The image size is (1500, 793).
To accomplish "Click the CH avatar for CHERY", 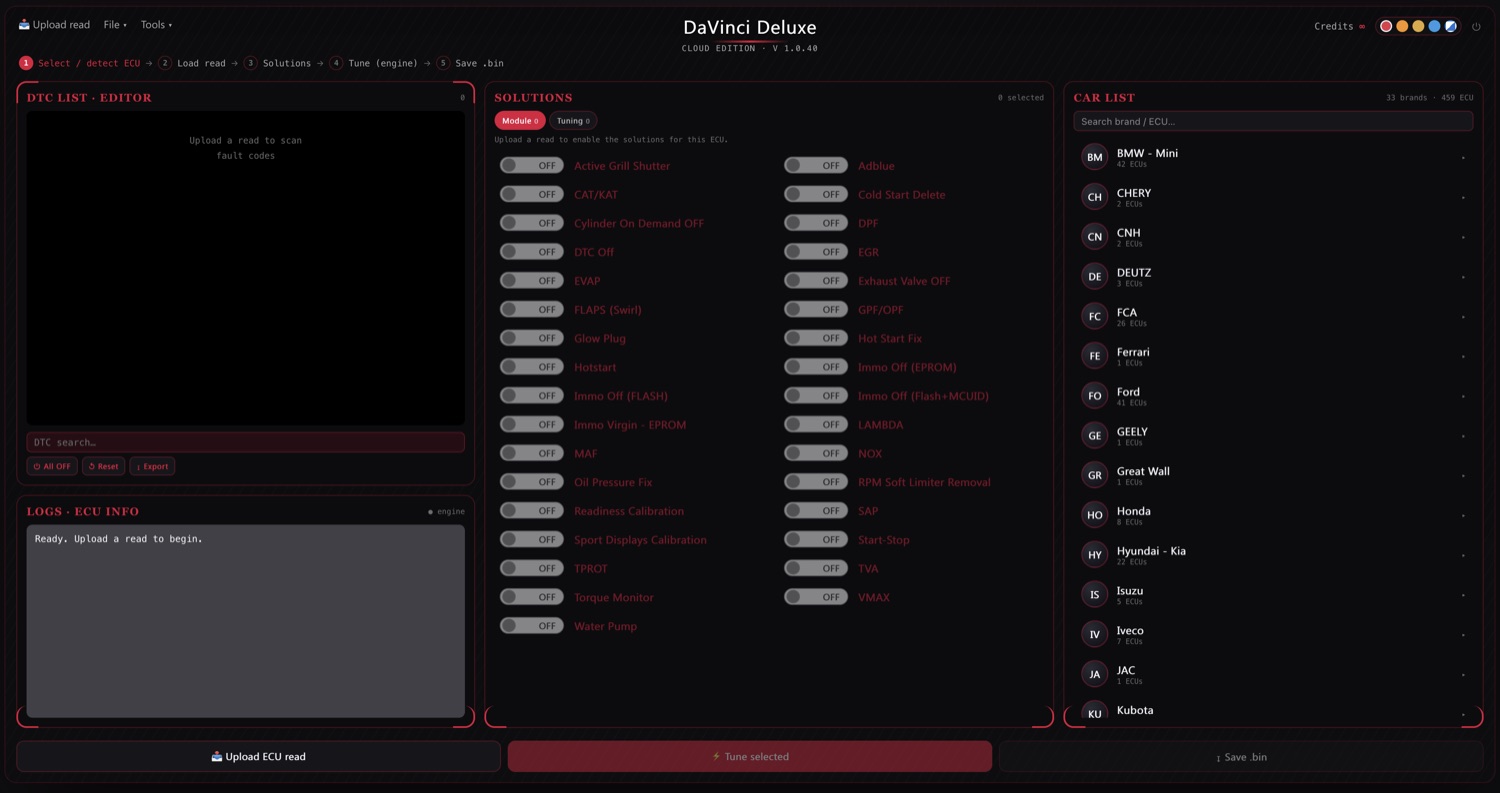I will tap(1094, 197).
